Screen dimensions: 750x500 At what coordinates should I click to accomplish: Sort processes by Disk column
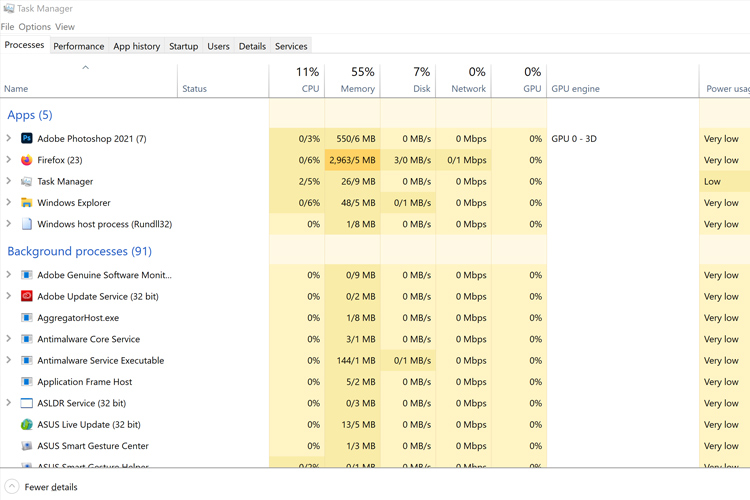408,80
